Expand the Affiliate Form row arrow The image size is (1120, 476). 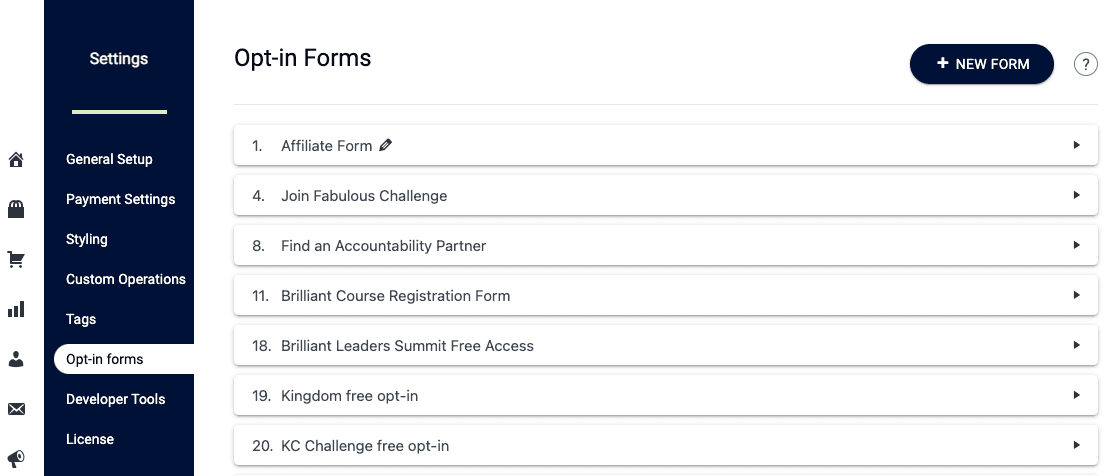pyautogui.click(x=1076, y=145)
